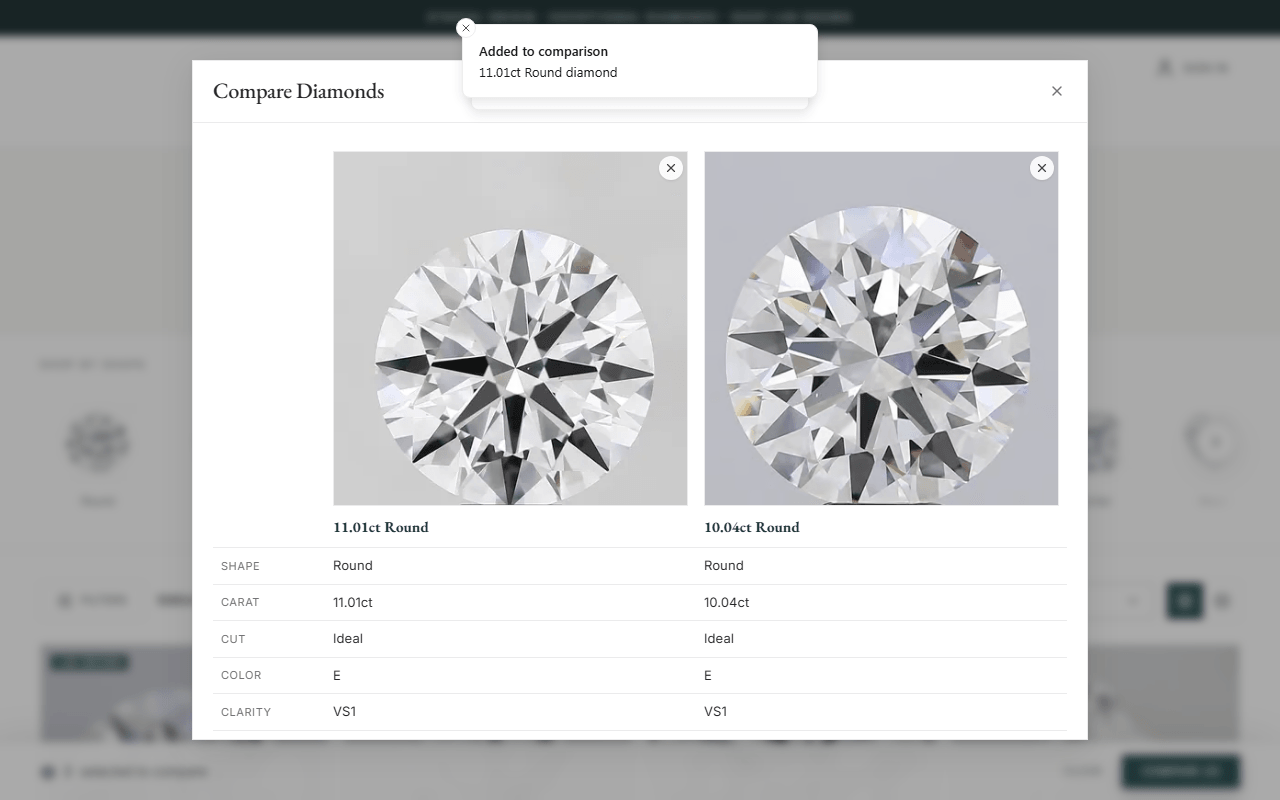Click the 'Added to comparison' notification text
Screen dimensions: 1280x800
(x=543, y=51)
